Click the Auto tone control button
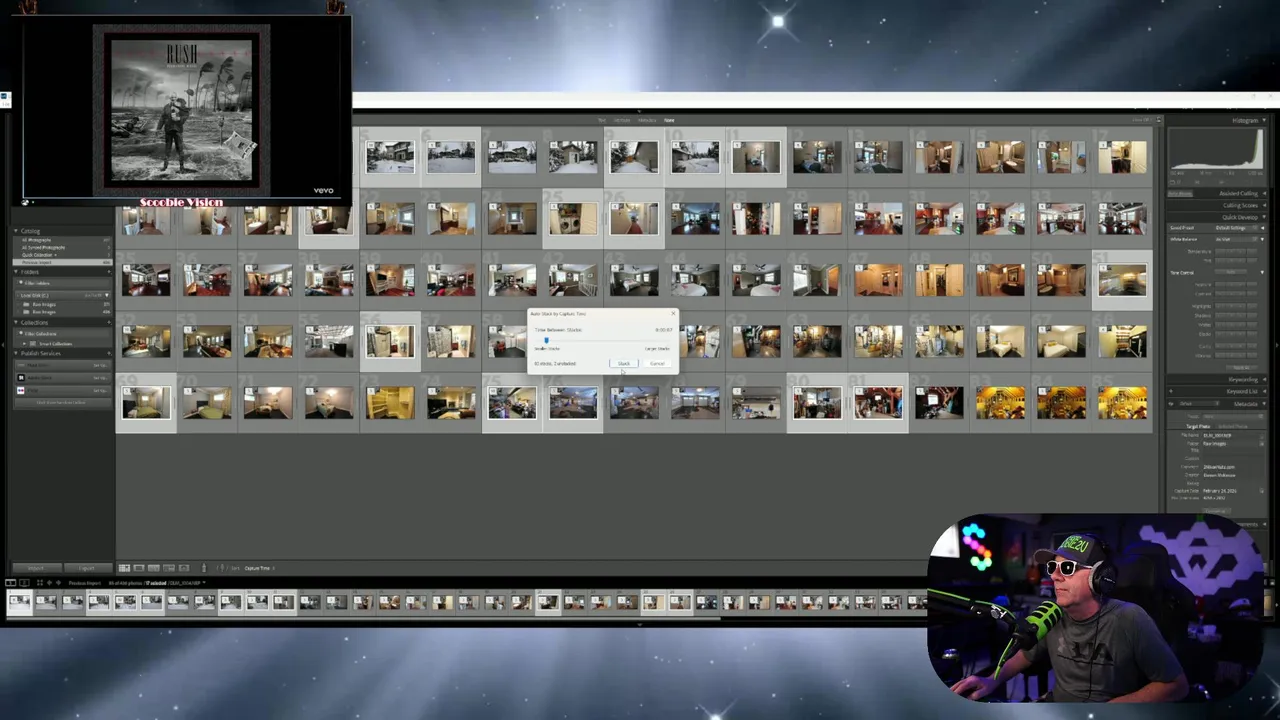This screenshot has height=720, width=1280. click(x=1230, y=272)
